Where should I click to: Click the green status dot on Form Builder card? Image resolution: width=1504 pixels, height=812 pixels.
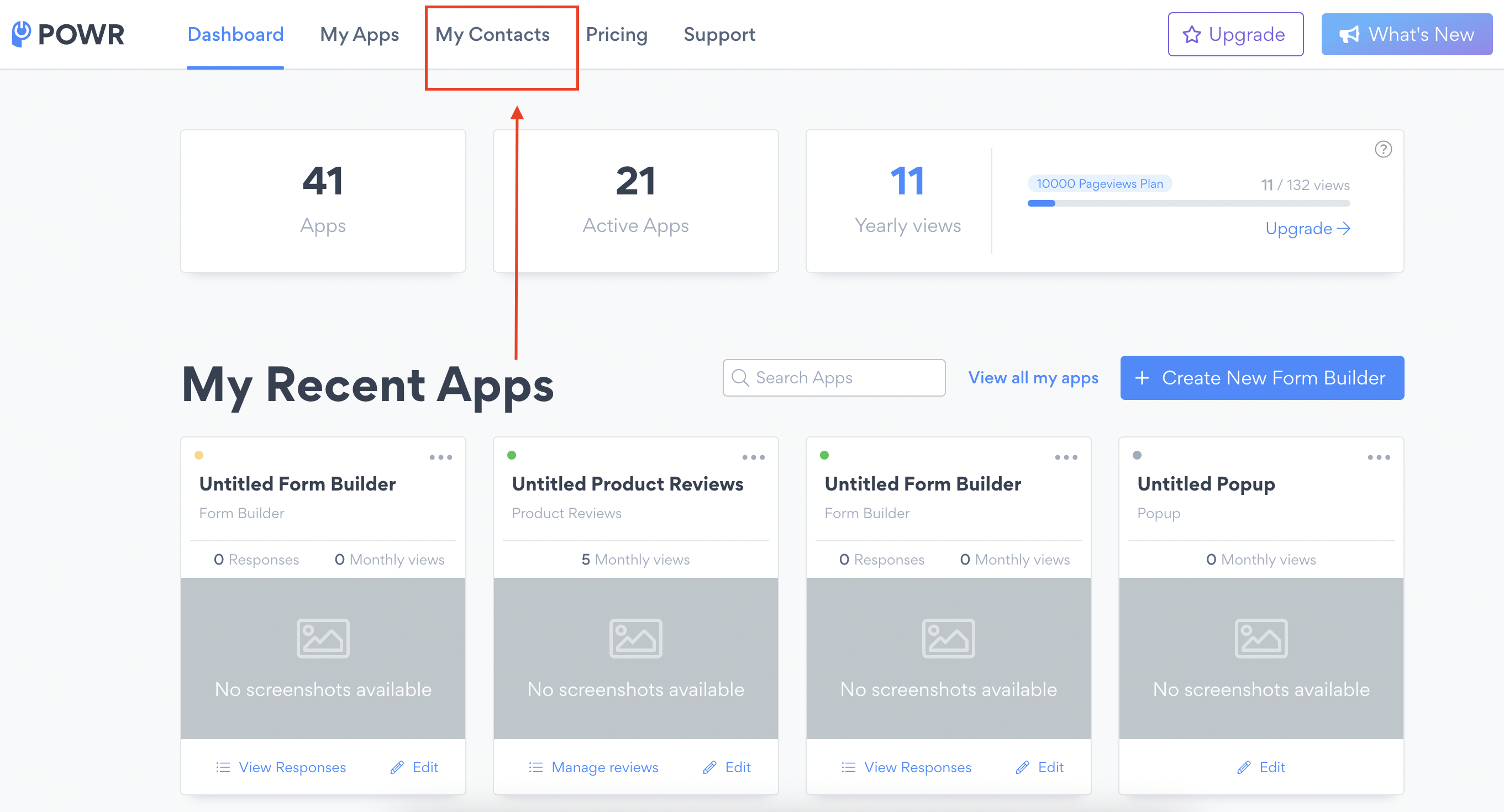pos(824,455)
